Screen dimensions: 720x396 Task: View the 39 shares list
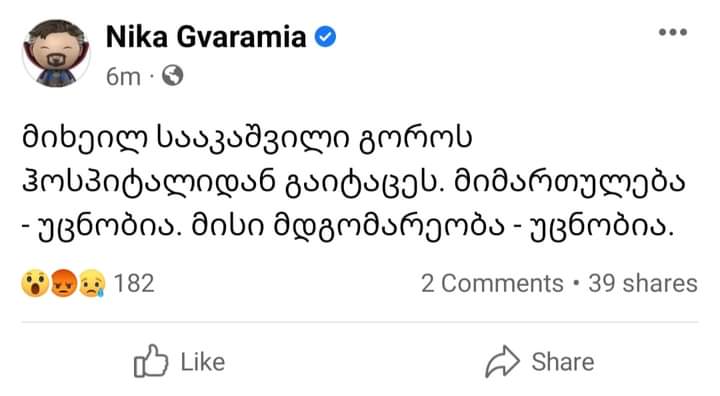tap(643, 283)
